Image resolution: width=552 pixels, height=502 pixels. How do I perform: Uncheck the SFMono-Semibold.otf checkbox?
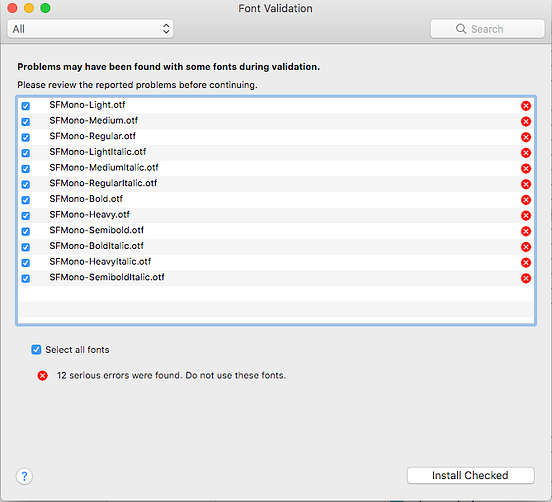[x=26, y=231]
